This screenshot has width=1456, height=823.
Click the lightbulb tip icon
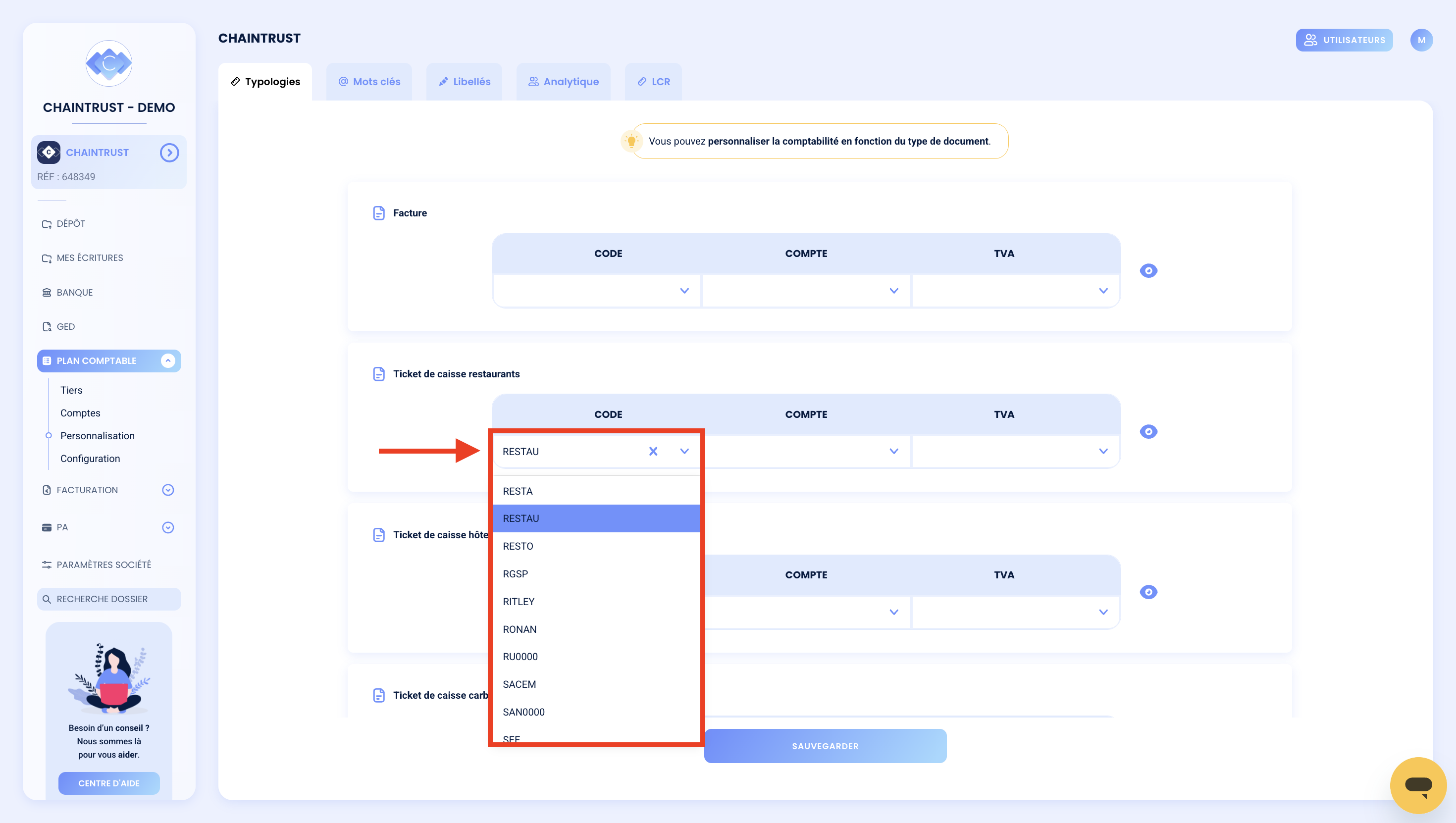[631, 141]
